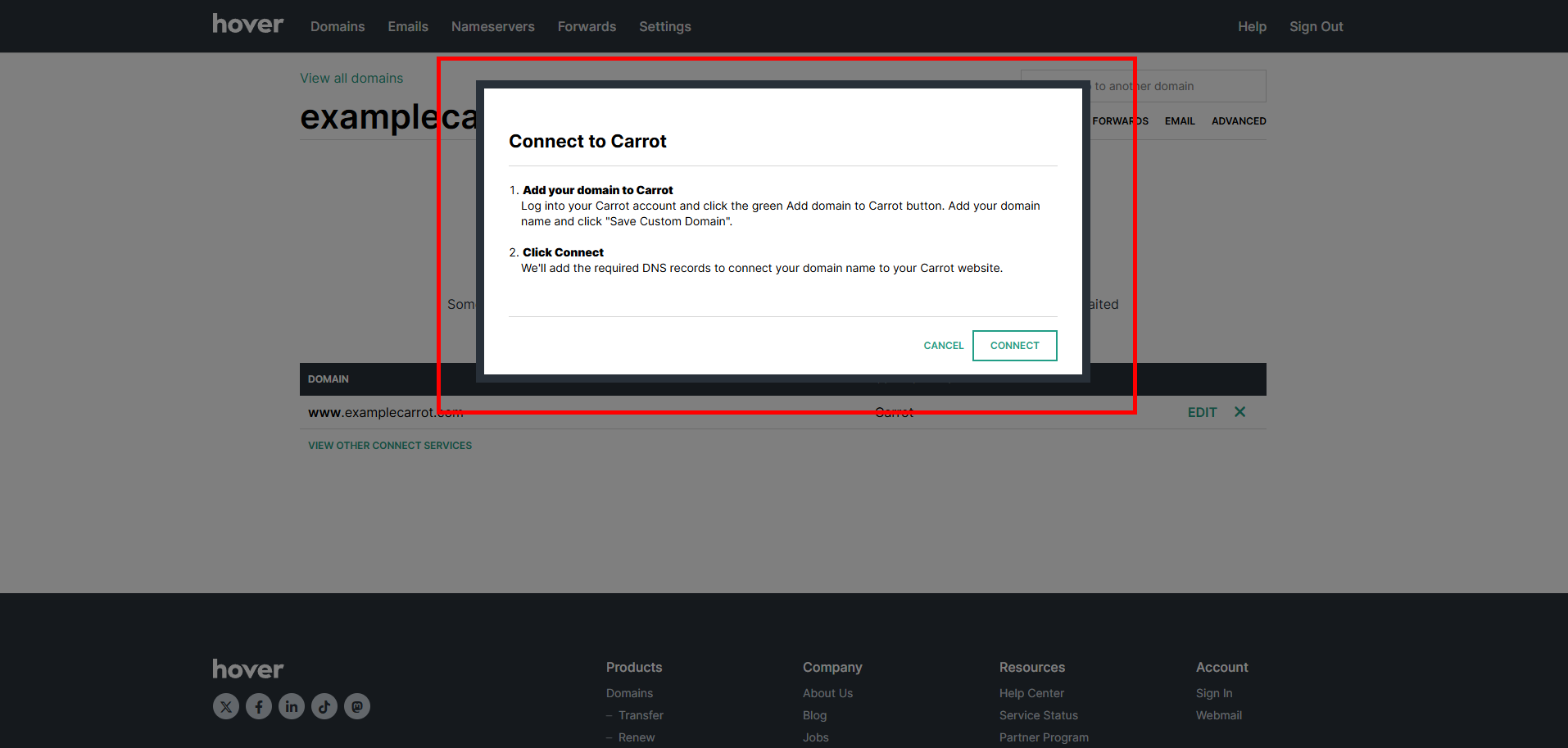Open the LinkedIn social icon in footer
Screen dimensions: 1568x748
pyautogui.click(x=292, y=706)
